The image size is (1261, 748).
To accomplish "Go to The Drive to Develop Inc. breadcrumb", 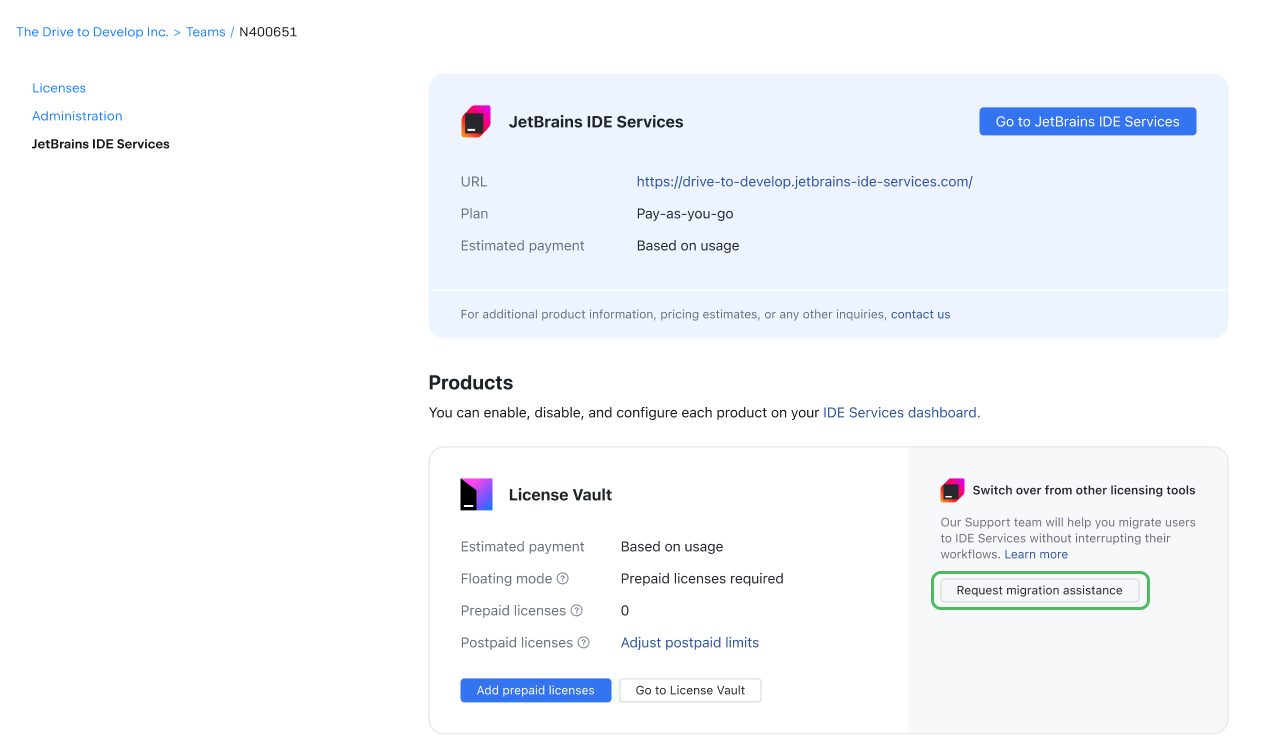I will [92, 32].
